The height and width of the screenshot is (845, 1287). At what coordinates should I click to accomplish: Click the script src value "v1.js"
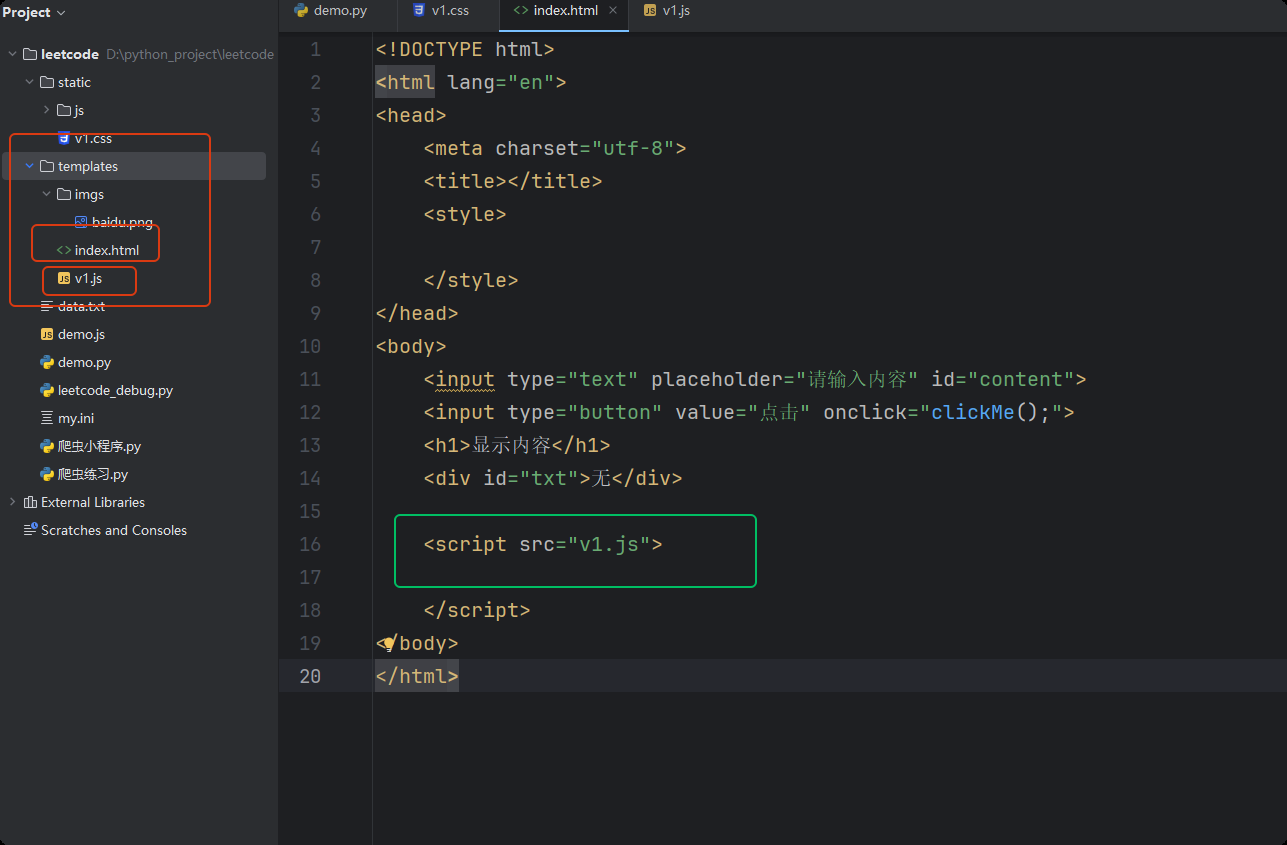tap(609, 544)
